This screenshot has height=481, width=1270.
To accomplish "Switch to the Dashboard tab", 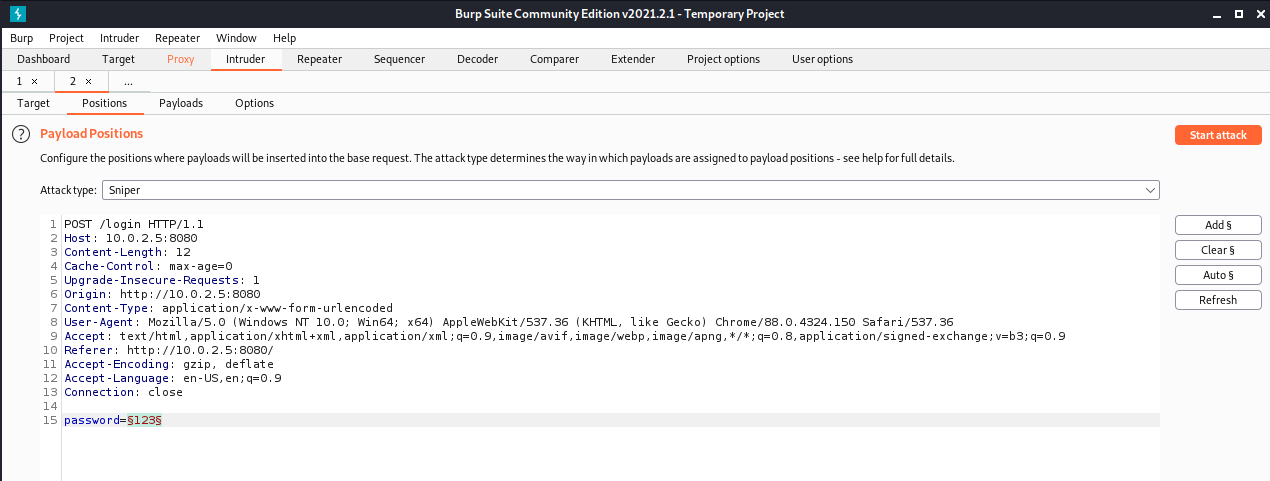I will point(44,59).
